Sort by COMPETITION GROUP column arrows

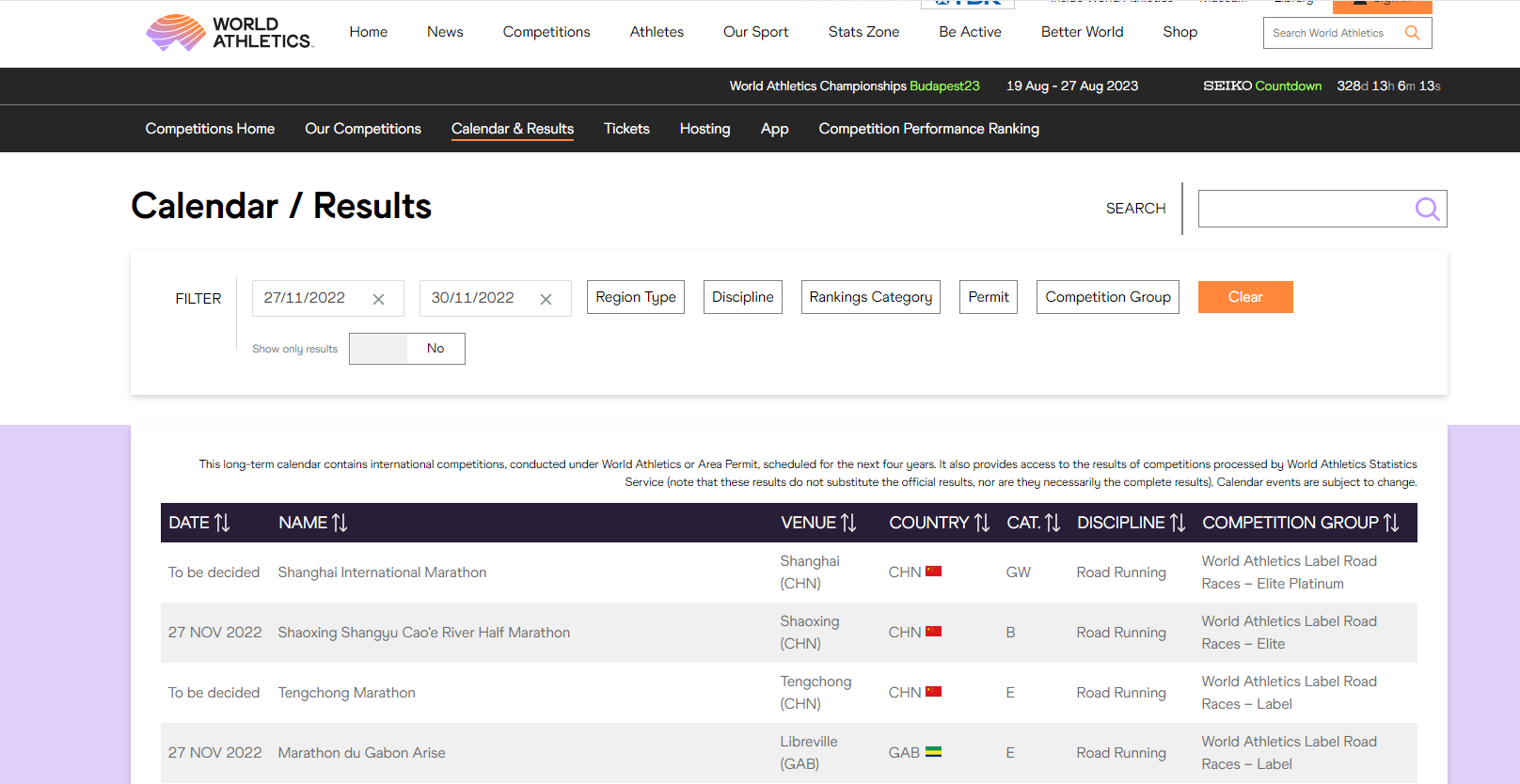point(1391,523)
